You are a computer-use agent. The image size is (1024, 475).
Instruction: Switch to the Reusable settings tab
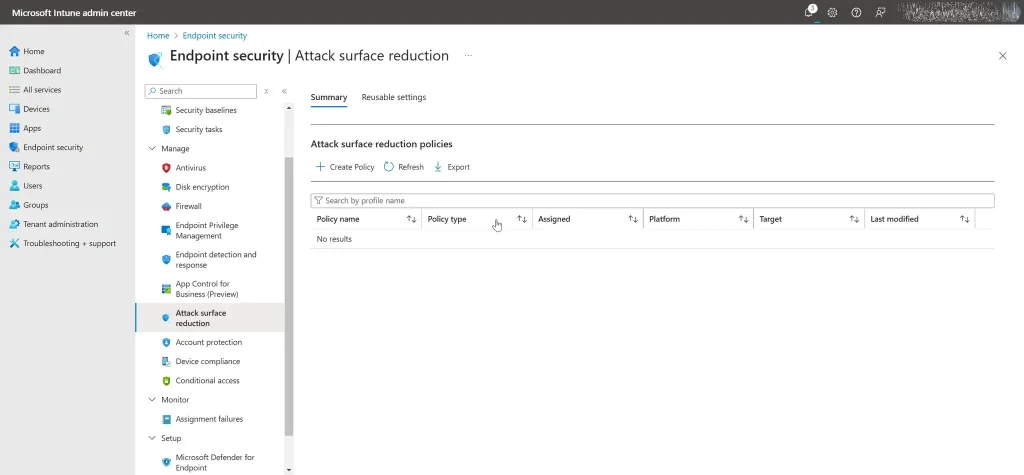pyautogui.click(x=394, y=97)
